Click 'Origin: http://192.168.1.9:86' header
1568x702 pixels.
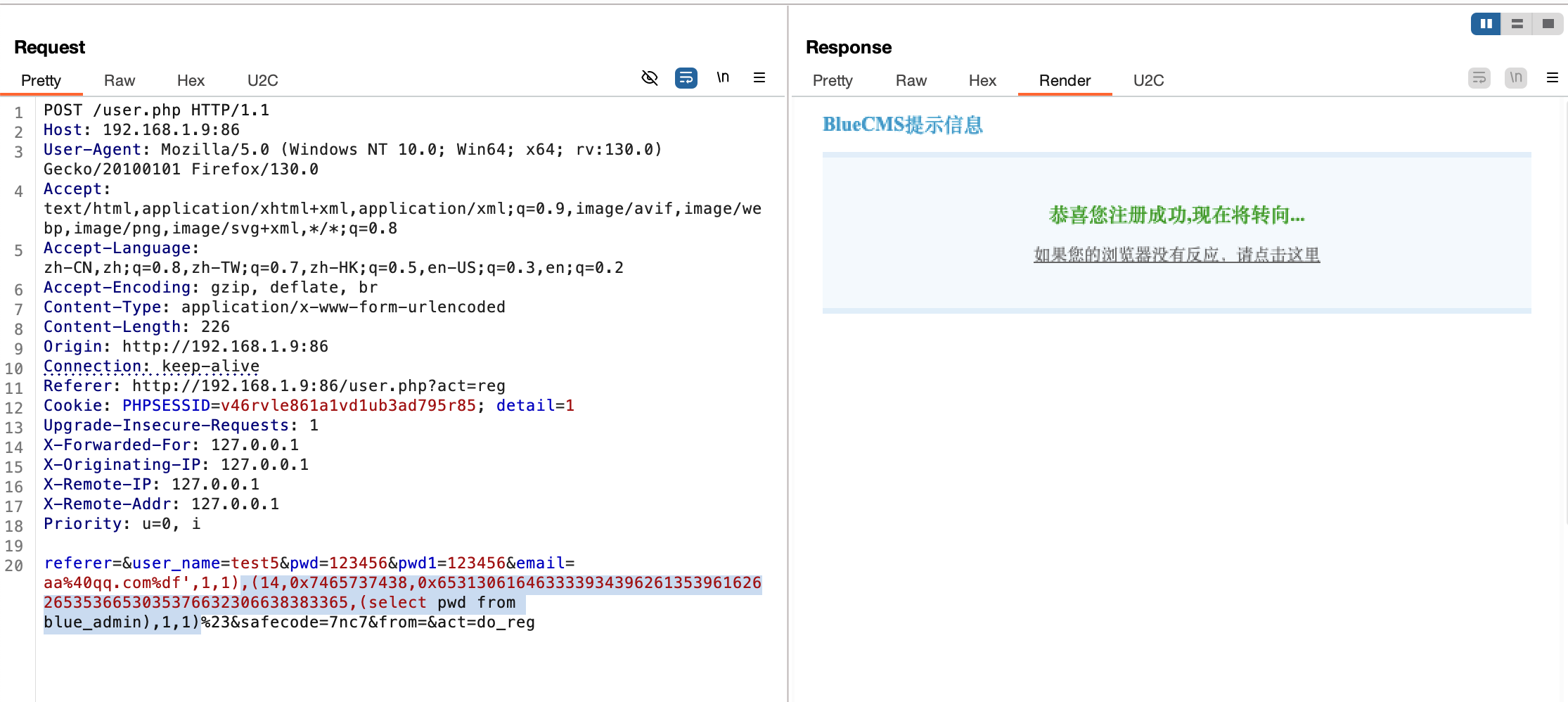tap(186, 347)
